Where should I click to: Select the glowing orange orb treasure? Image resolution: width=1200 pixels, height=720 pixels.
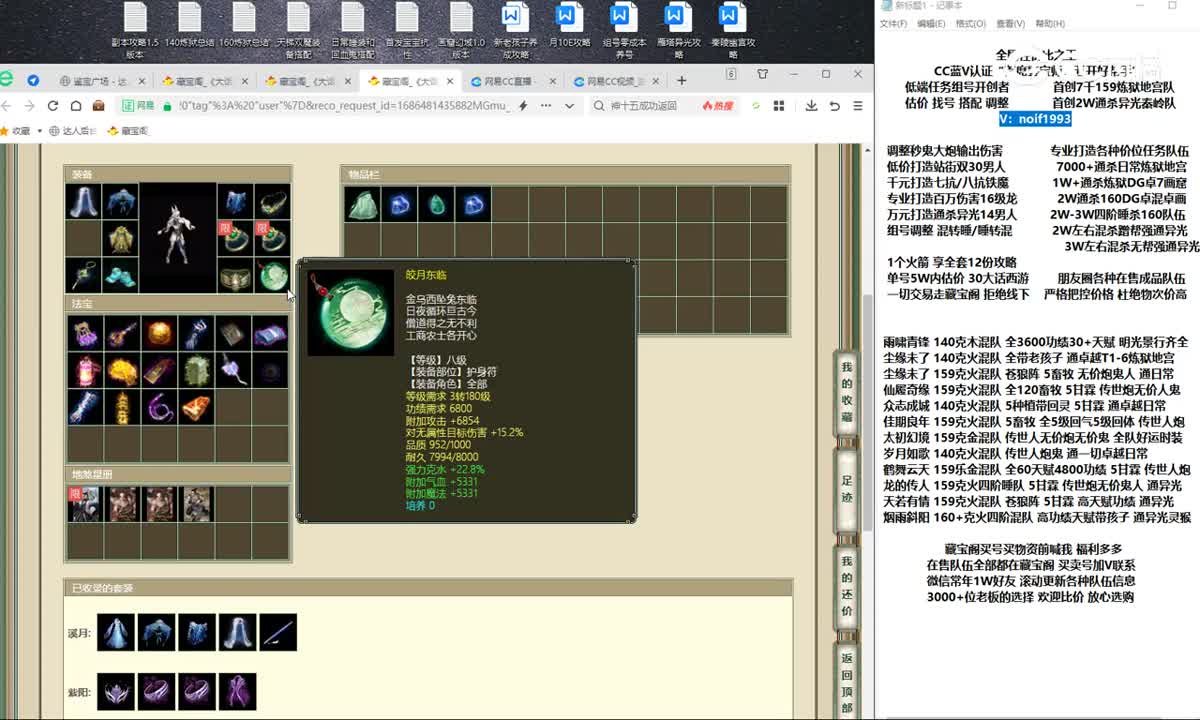[159, 333]
